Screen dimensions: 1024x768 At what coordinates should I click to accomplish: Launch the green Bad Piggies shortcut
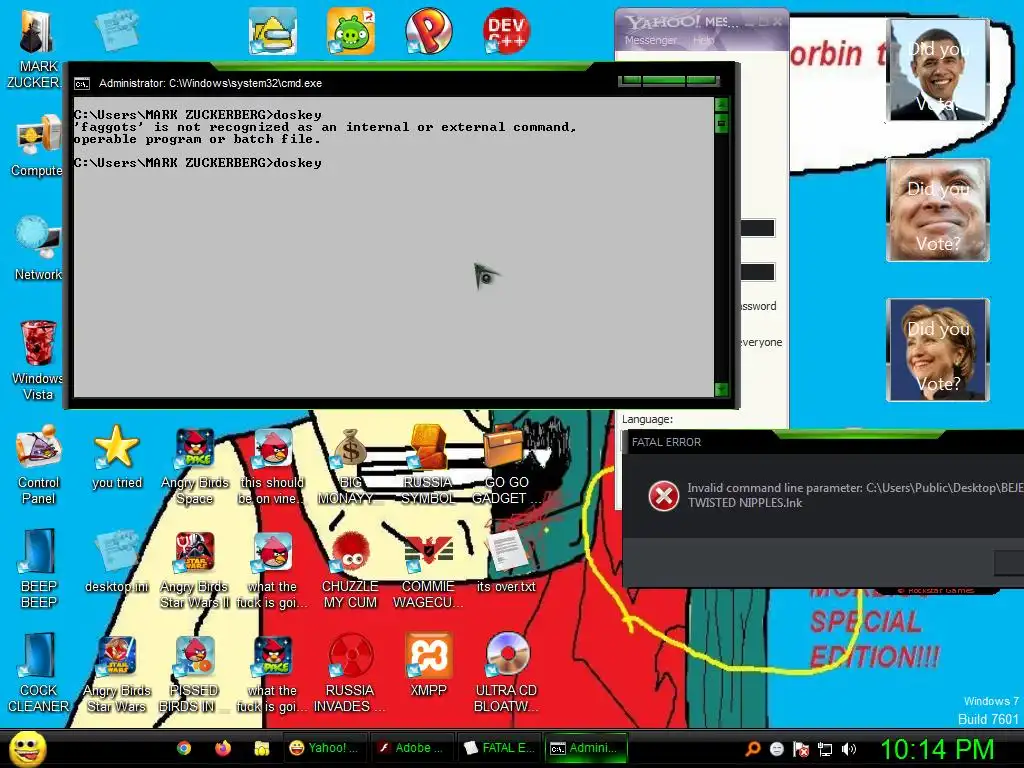[x=351, y=31]
